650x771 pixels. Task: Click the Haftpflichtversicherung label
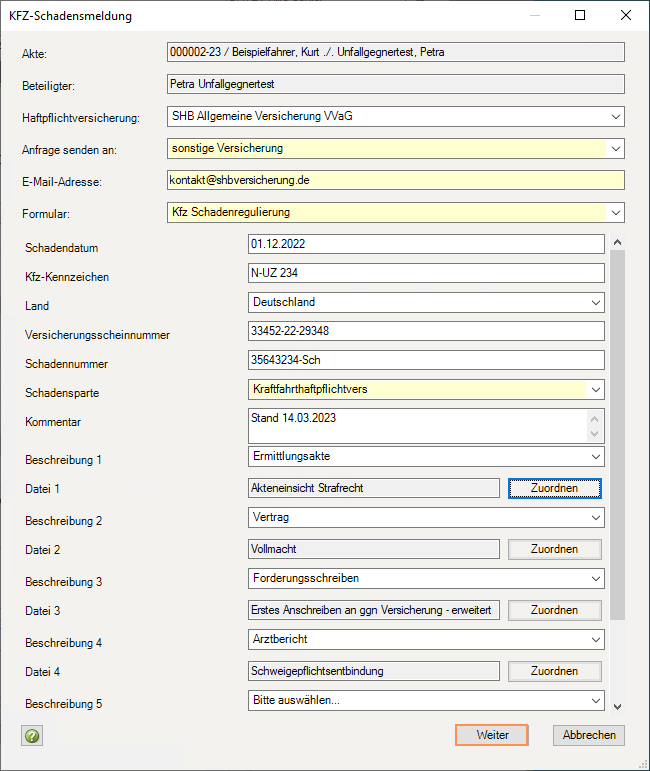tap(81, 118)
